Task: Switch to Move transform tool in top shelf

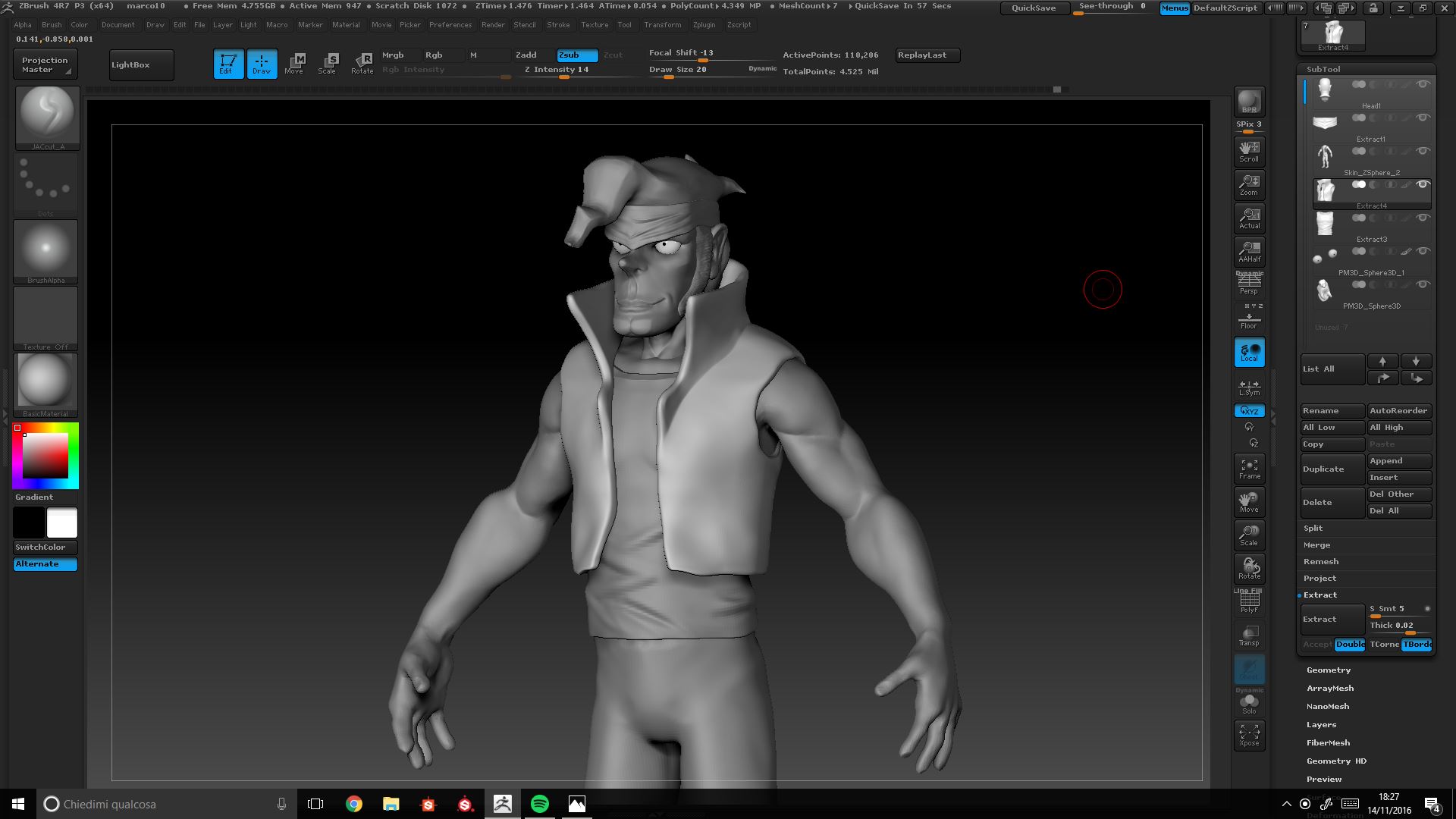Action: 294,64
